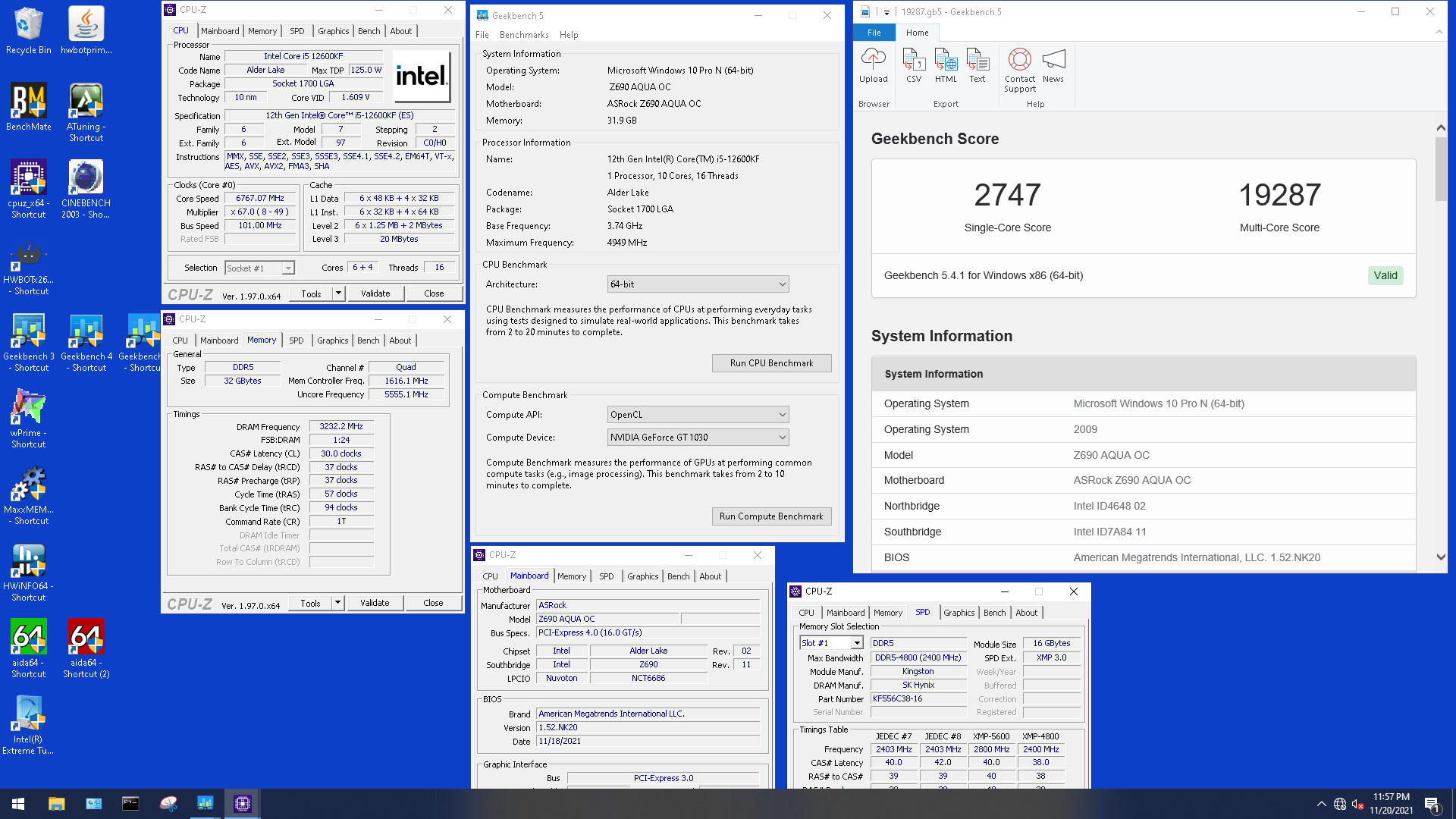Open Socket #1 selection dropdown

coord(260,268)
